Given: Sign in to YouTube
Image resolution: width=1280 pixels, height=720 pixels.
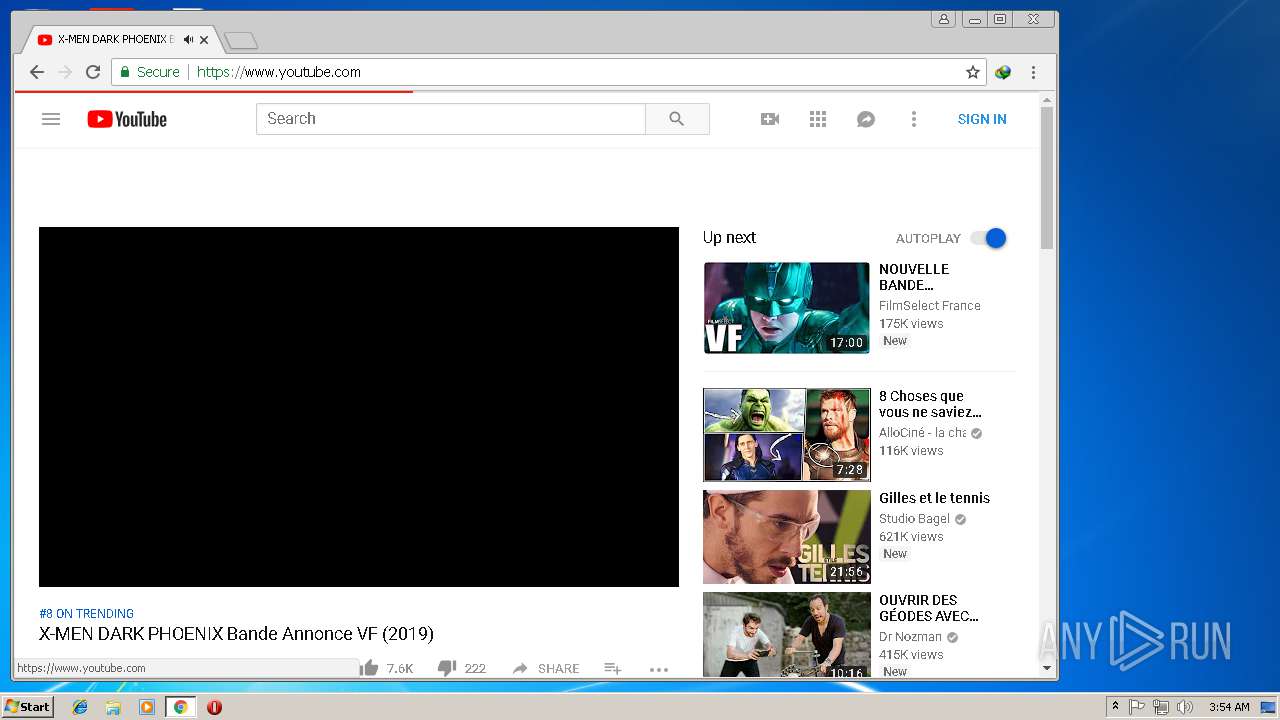Looking at the screenshot, I should [982, 119].
